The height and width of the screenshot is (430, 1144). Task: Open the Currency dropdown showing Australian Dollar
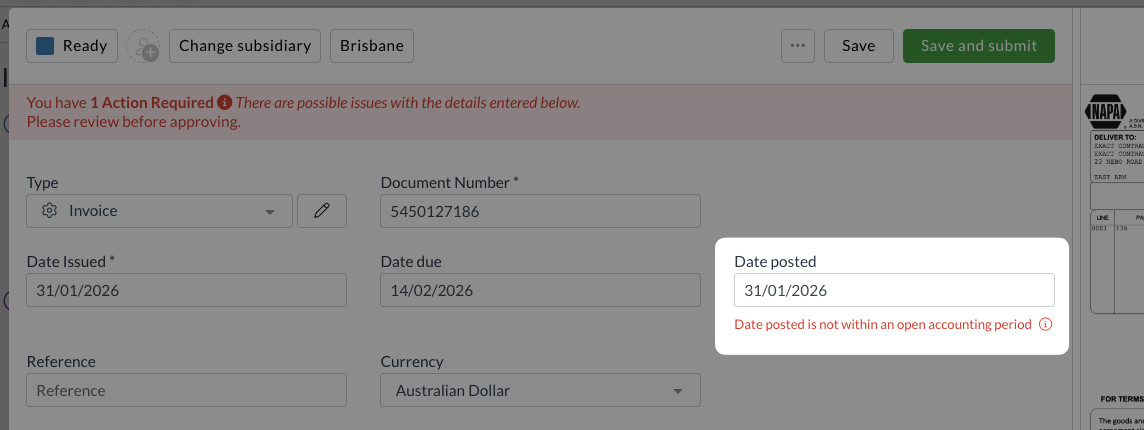[x=540, y=390]
